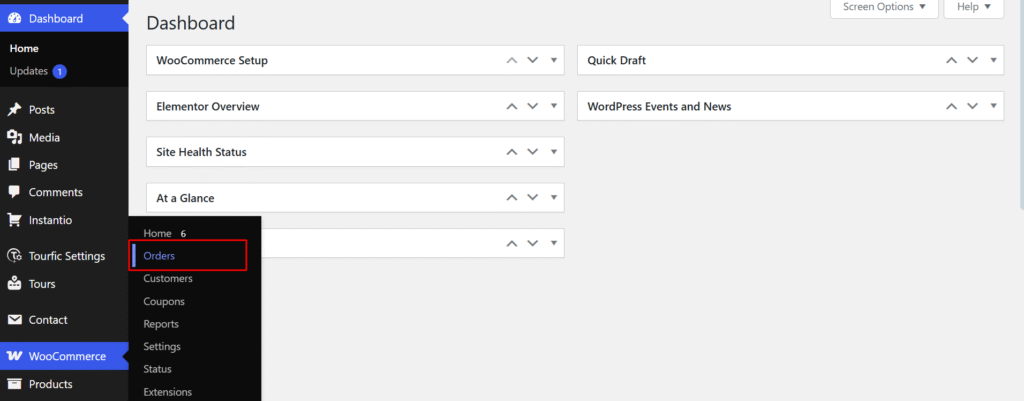The height and width of the screenshot is (401, 1024).
Task: Move Elementor Overview widget up
Action: click(x=512, y=106)
